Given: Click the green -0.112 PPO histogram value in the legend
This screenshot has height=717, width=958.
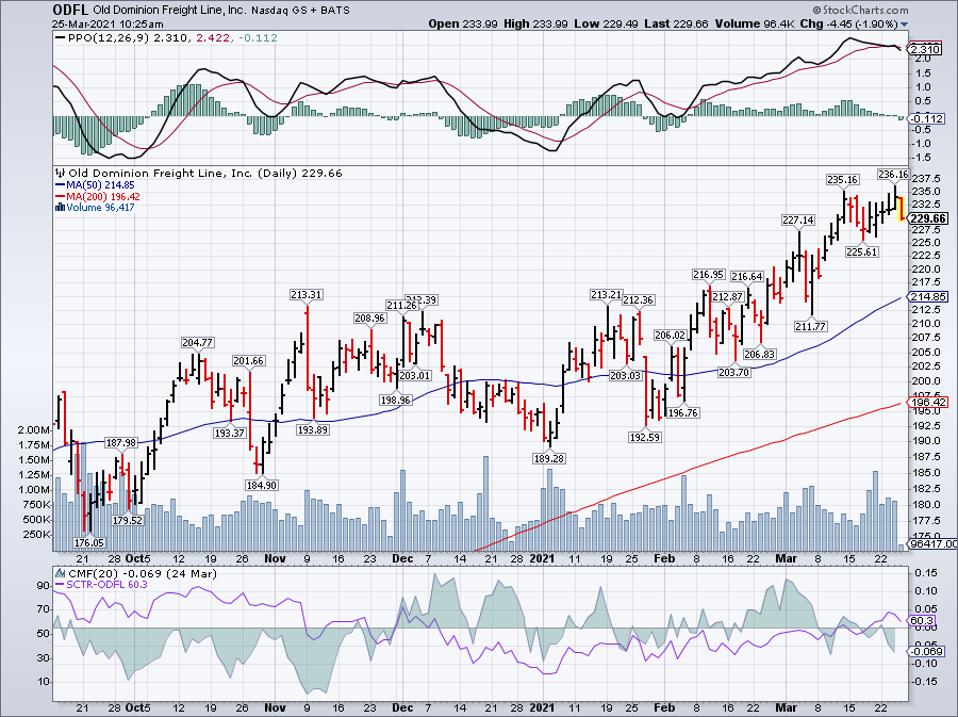Looking at the screenshot, I should coord(257,38).
